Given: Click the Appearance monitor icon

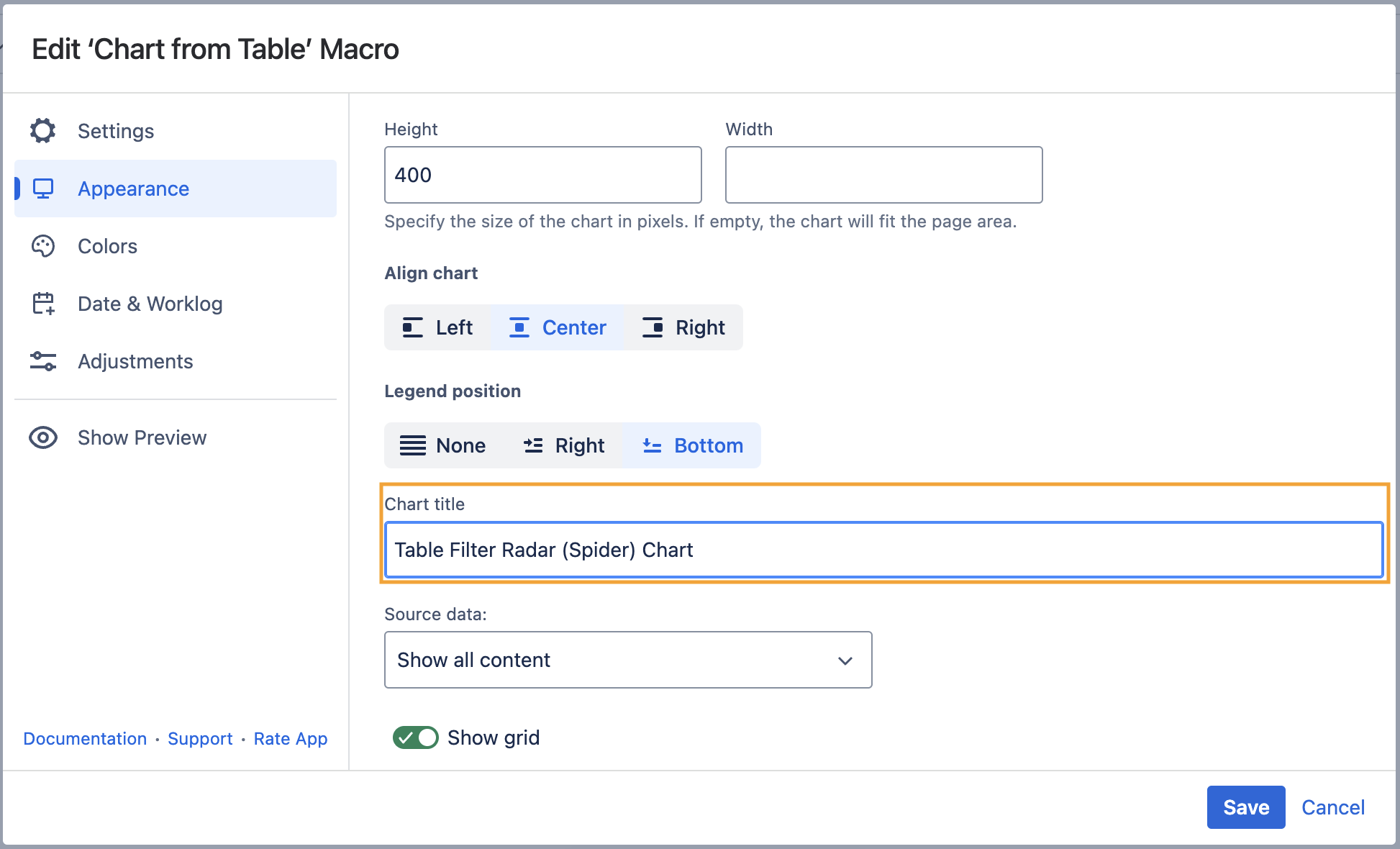Looking at the screenshot, I should [x=43, y=189].
